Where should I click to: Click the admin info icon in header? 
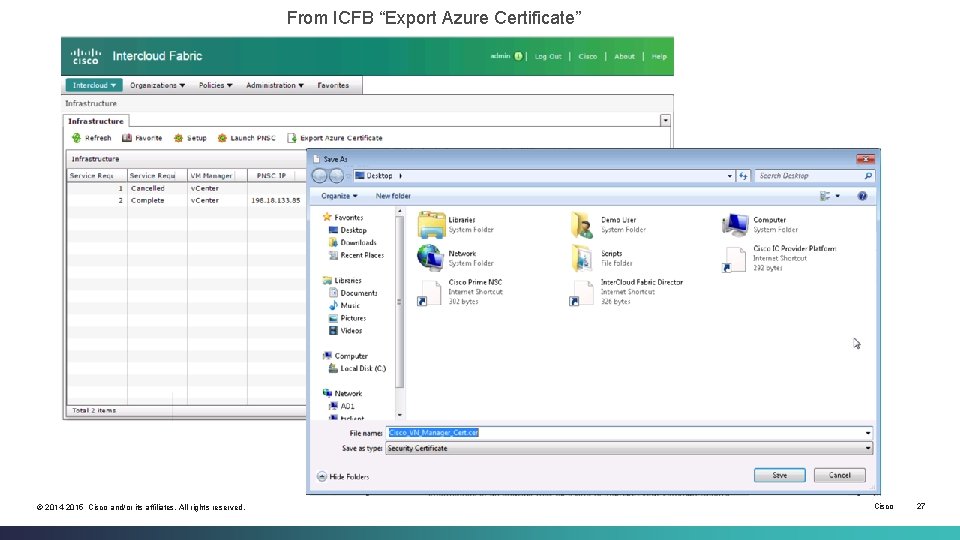[x=519, y=56]
